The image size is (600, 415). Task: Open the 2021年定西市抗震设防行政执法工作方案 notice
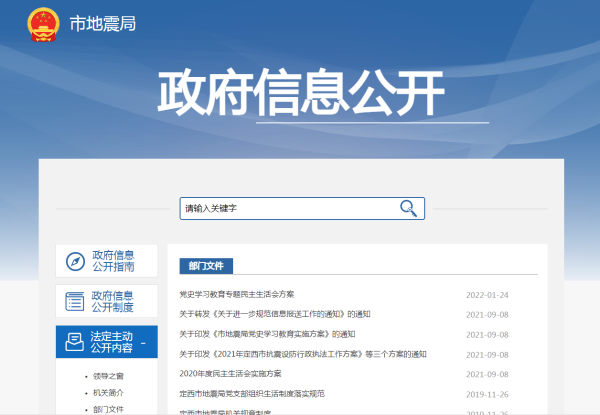coord(303,354)
